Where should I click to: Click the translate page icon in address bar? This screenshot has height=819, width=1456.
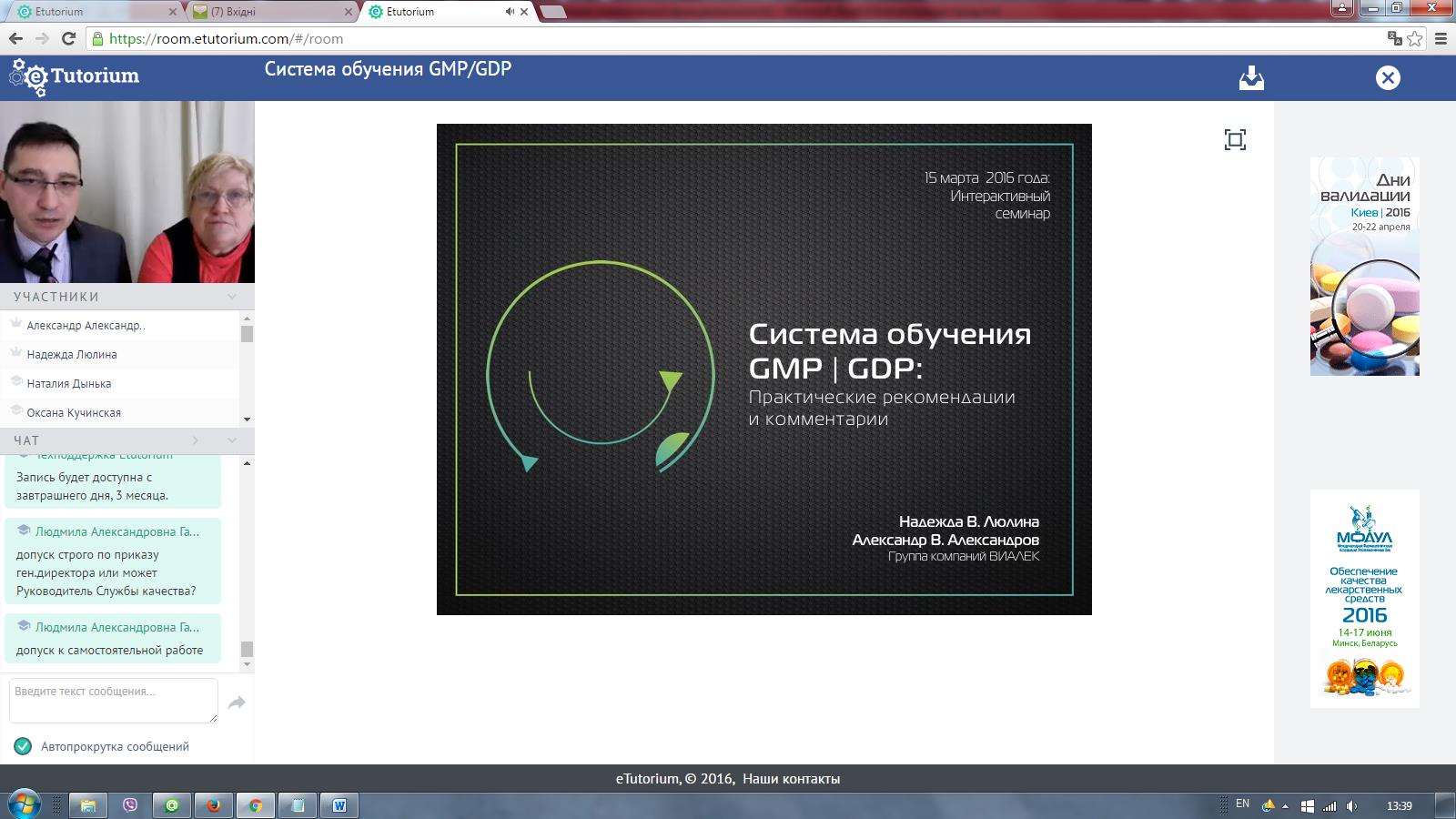[x=1394, y=38]
